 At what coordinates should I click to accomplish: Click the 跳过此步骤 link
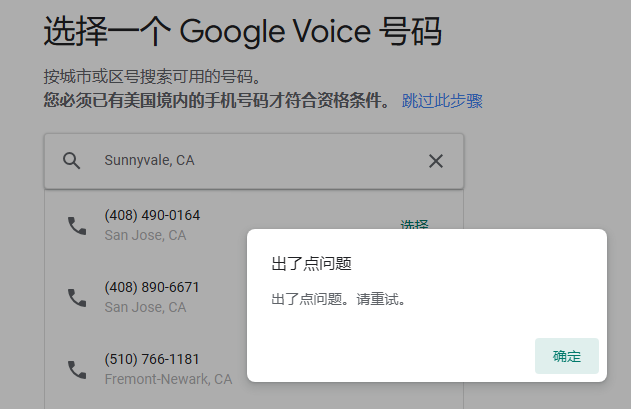[x=442, y=101]
